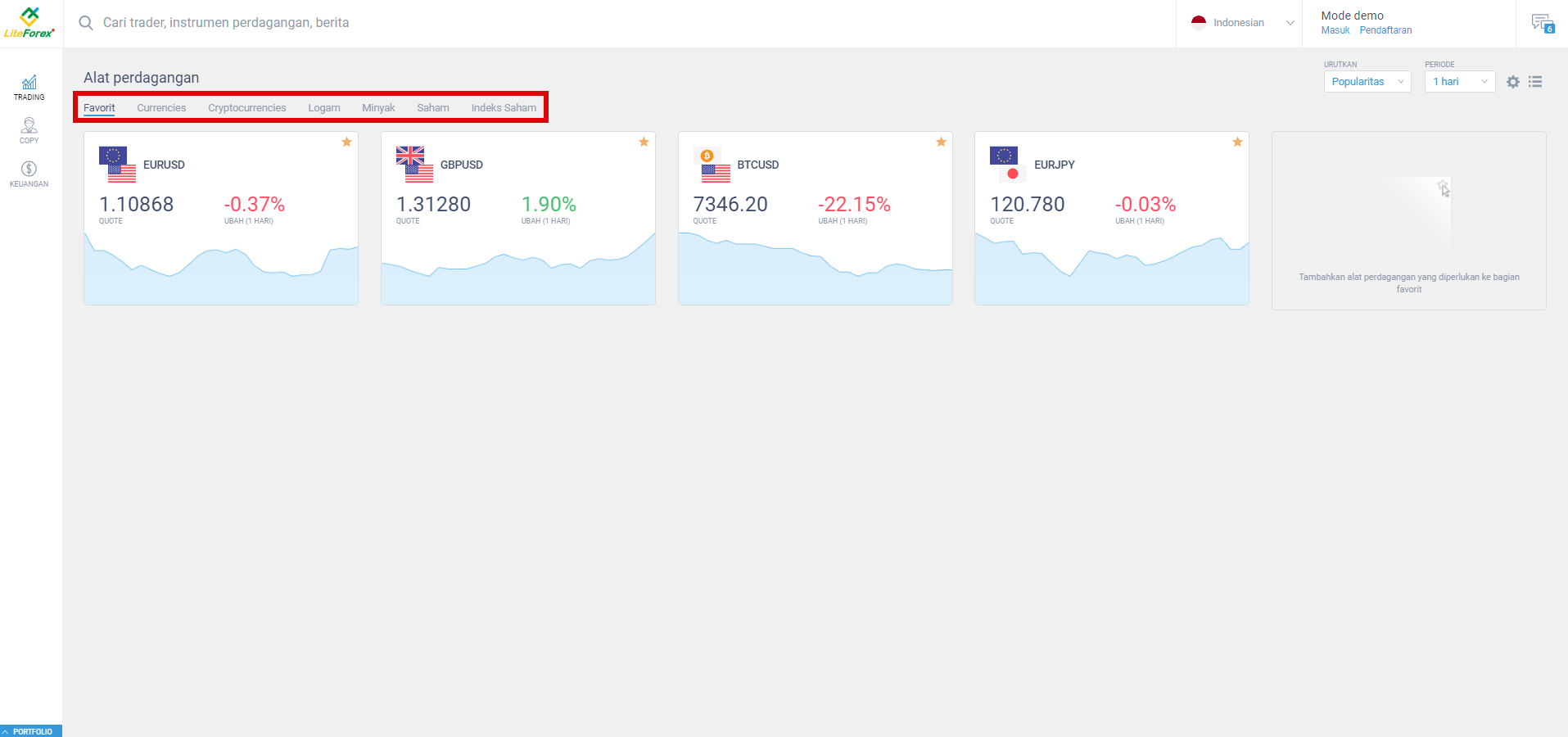Click the search magnifier icon

[85, 23]
